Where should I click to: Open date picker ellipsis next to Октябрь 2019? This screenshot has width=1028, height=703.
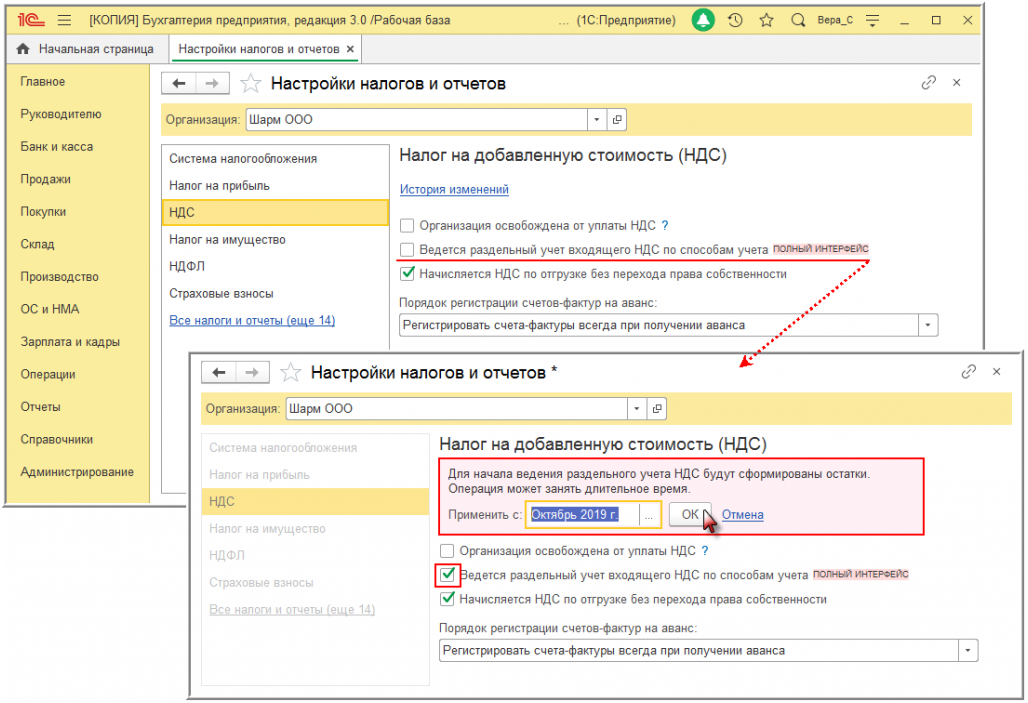[648, 515]
